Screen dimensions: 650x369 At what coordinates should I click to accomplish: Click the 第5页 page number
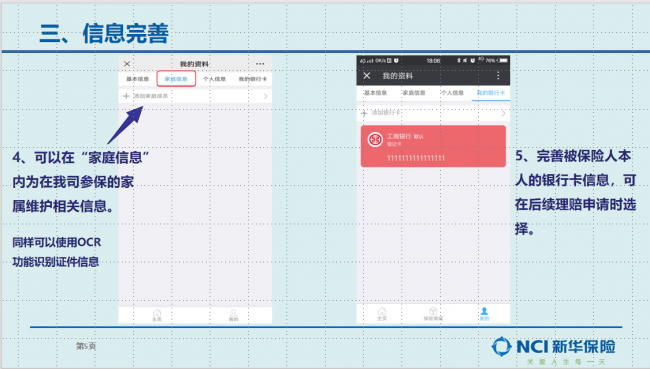point(86,346)
